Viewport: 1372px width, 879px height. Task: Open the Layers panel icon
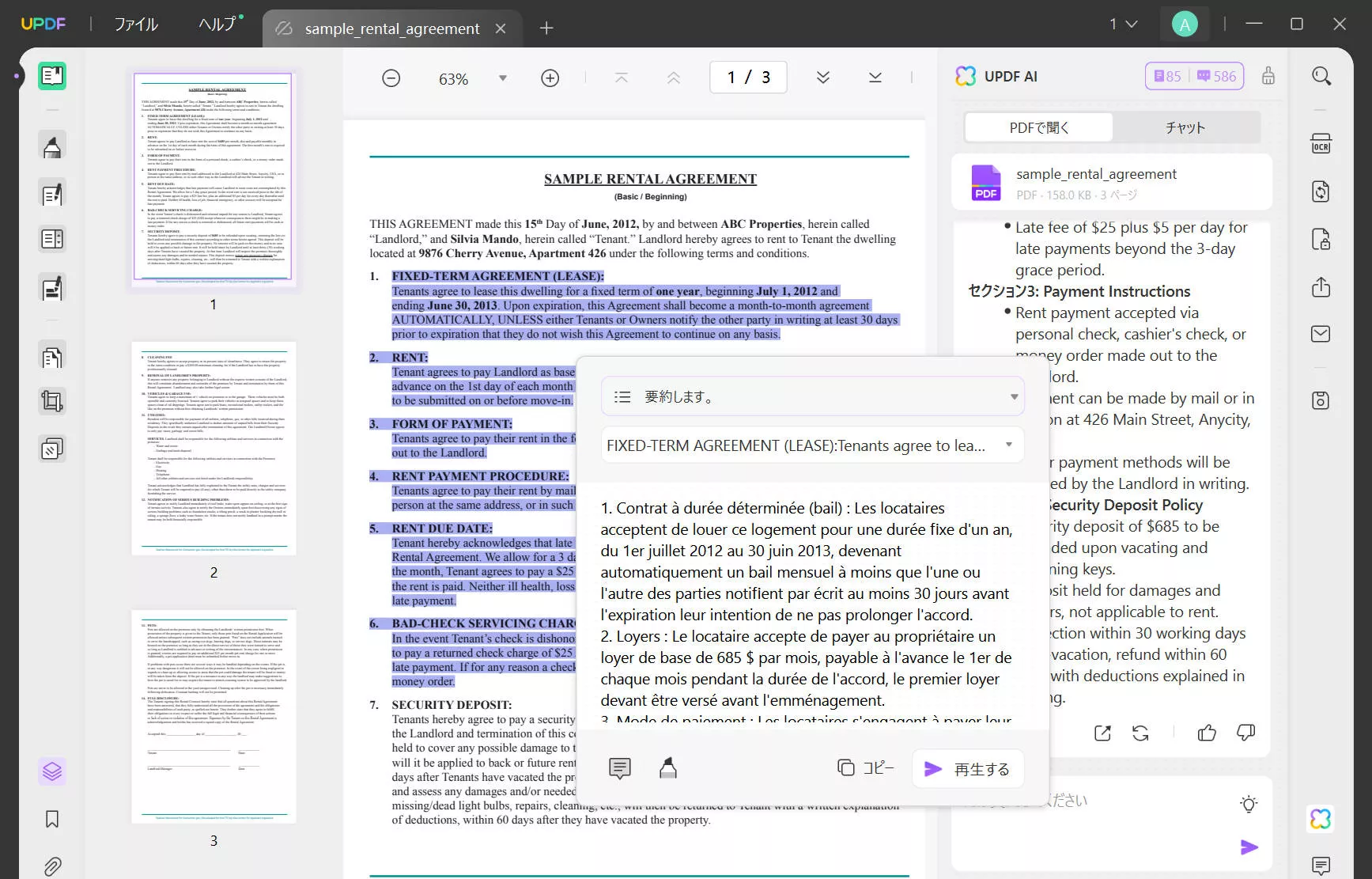pos(52,771)
